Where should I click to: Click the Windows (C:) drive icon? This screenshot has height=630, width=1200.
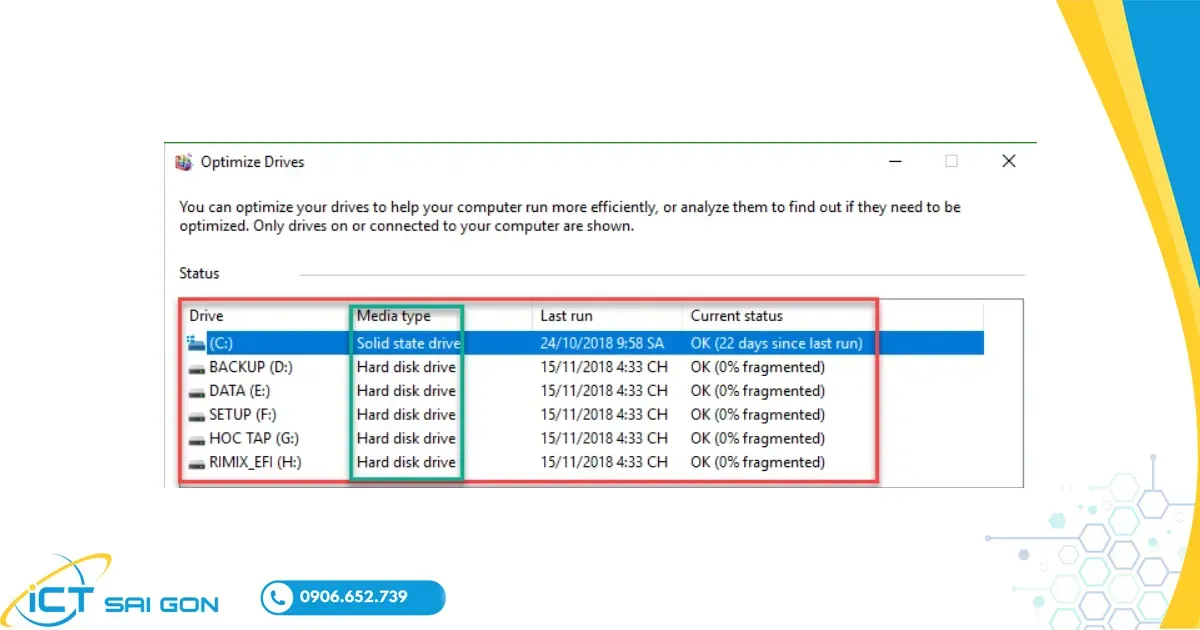pyautogui.click(x=195, y=343)
